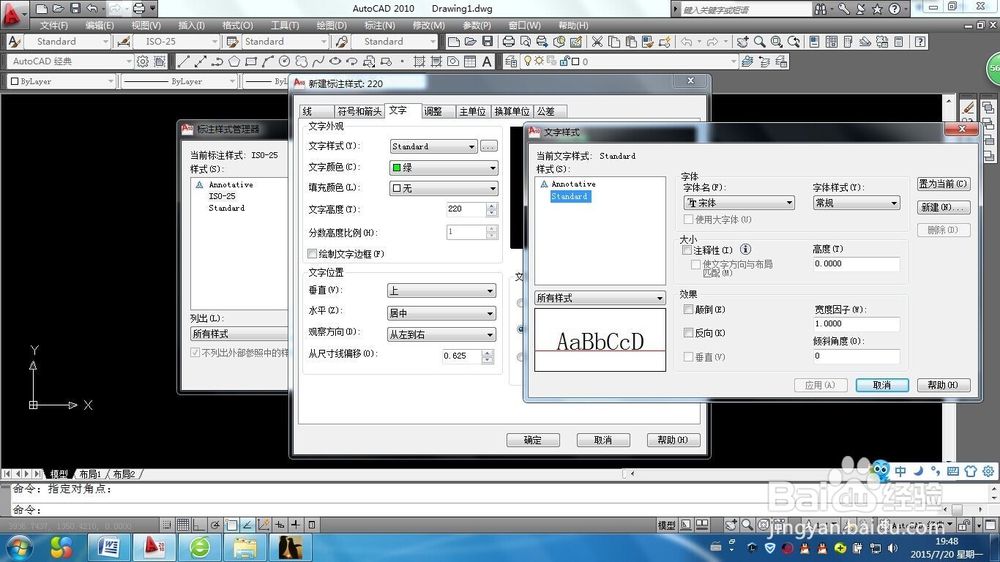This screenshot has height=562, width=1000.
Task: Switch to the Primary Units tab
Action: tap(473, 112)
